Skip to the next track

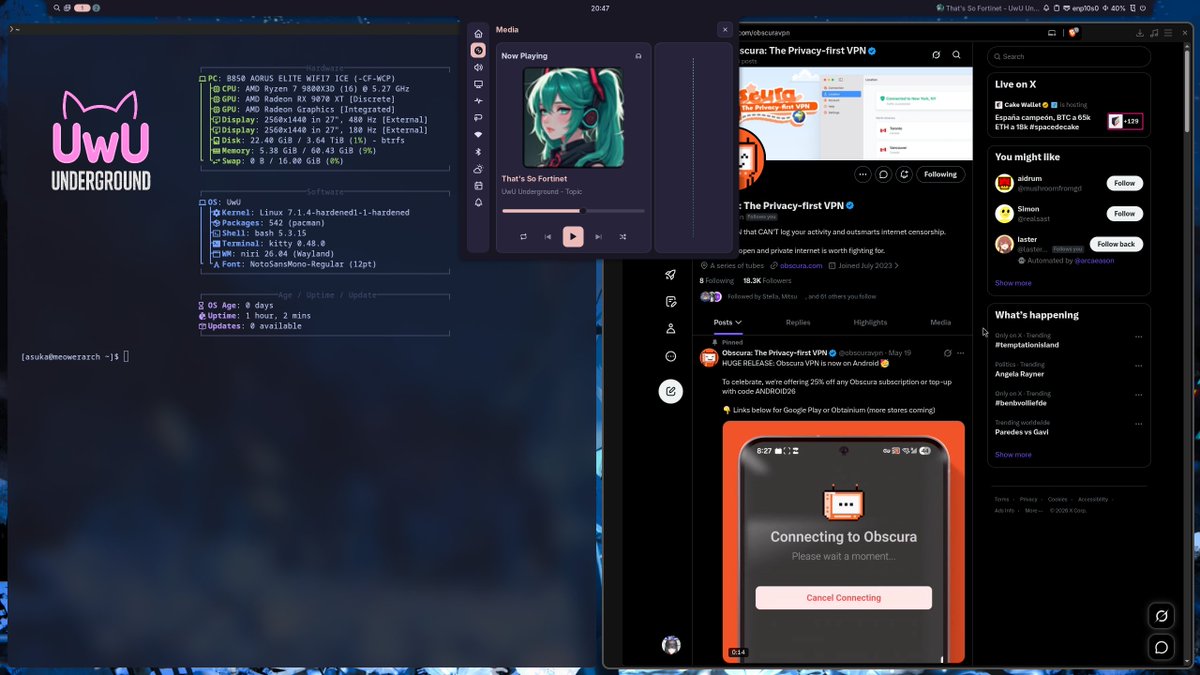point(598,237)
